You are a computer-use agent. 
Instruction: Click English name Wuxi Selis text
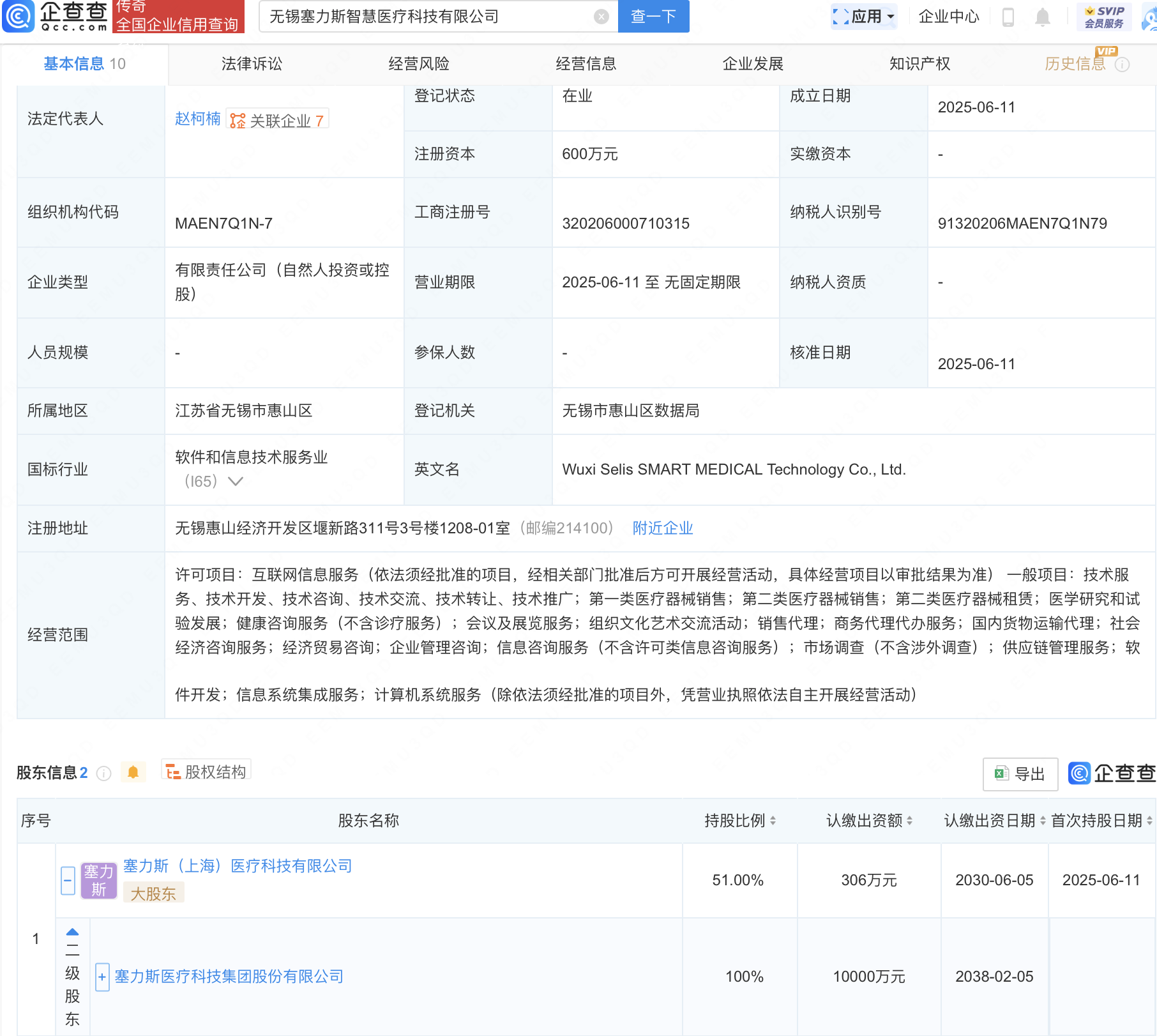click(x=734, y=469)
